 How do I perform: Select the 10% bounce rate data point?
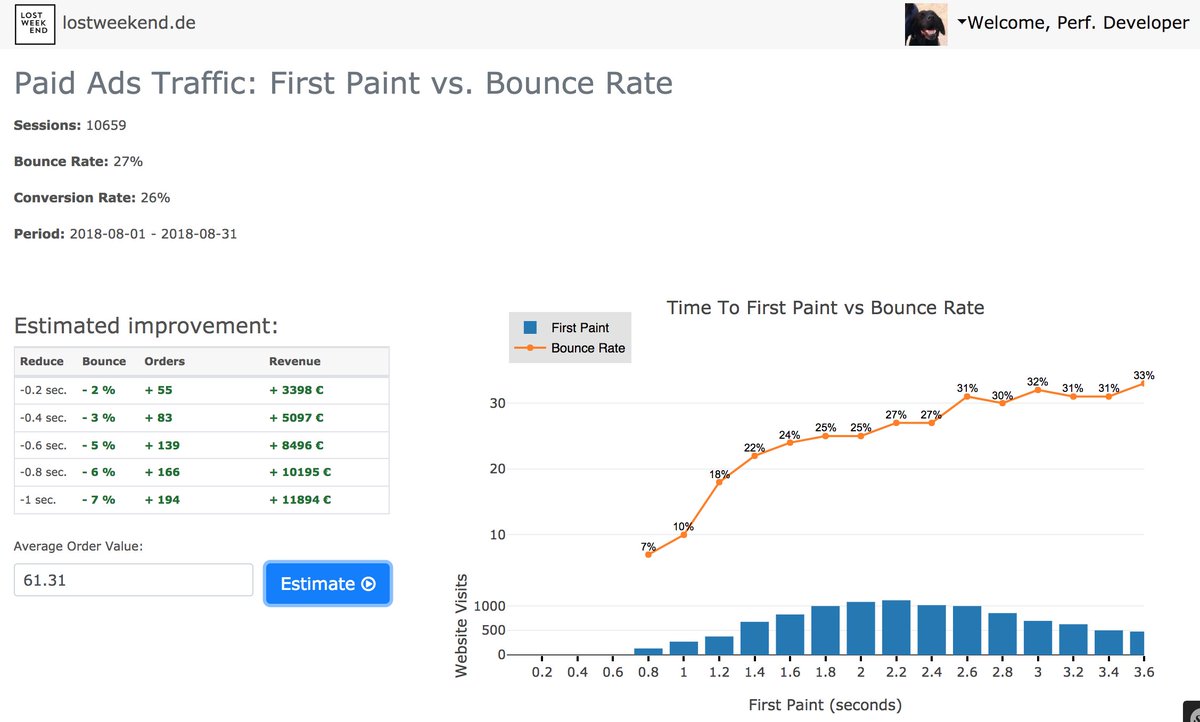pyautogui.click(x=683, y=534)
